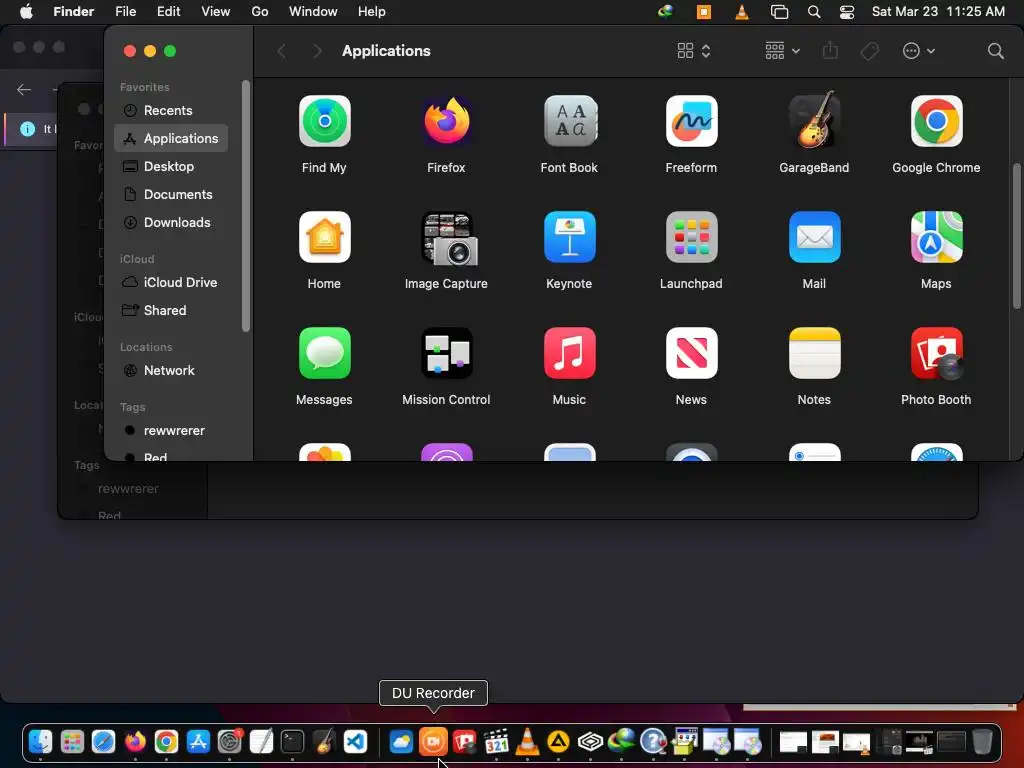Click the Finder sidebar scrollbar
The height and width of the screenshot is (768, 1024).
click(246, 206)
